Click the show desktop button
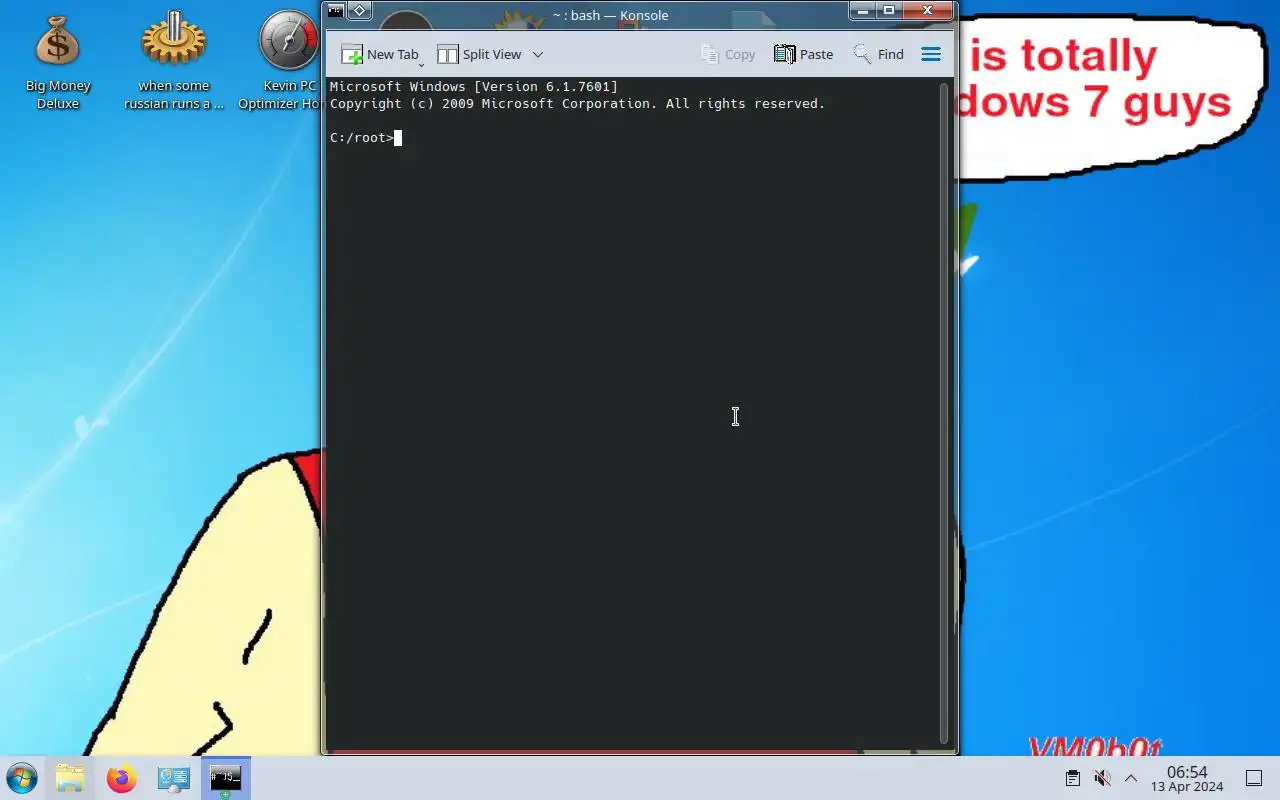1280x800 pixels. pyautogui.click(x=1253, y=778)
